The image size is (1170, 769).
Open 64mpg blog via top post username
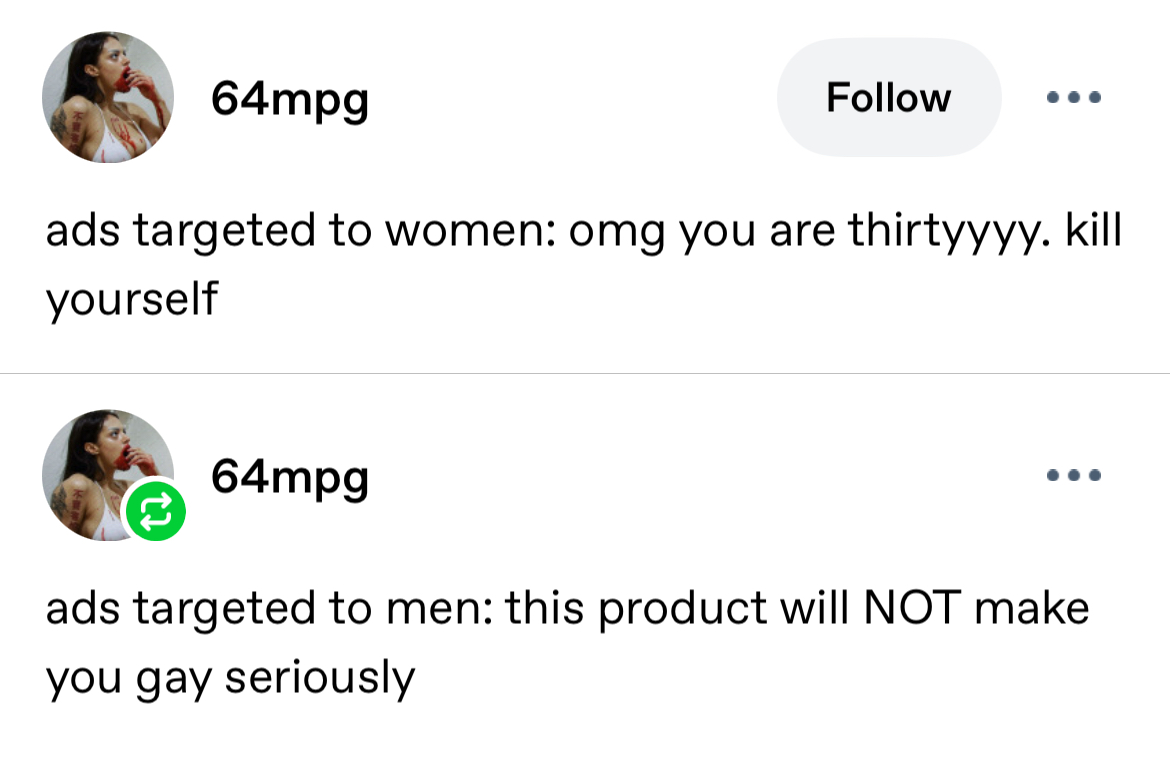(289, 100)
